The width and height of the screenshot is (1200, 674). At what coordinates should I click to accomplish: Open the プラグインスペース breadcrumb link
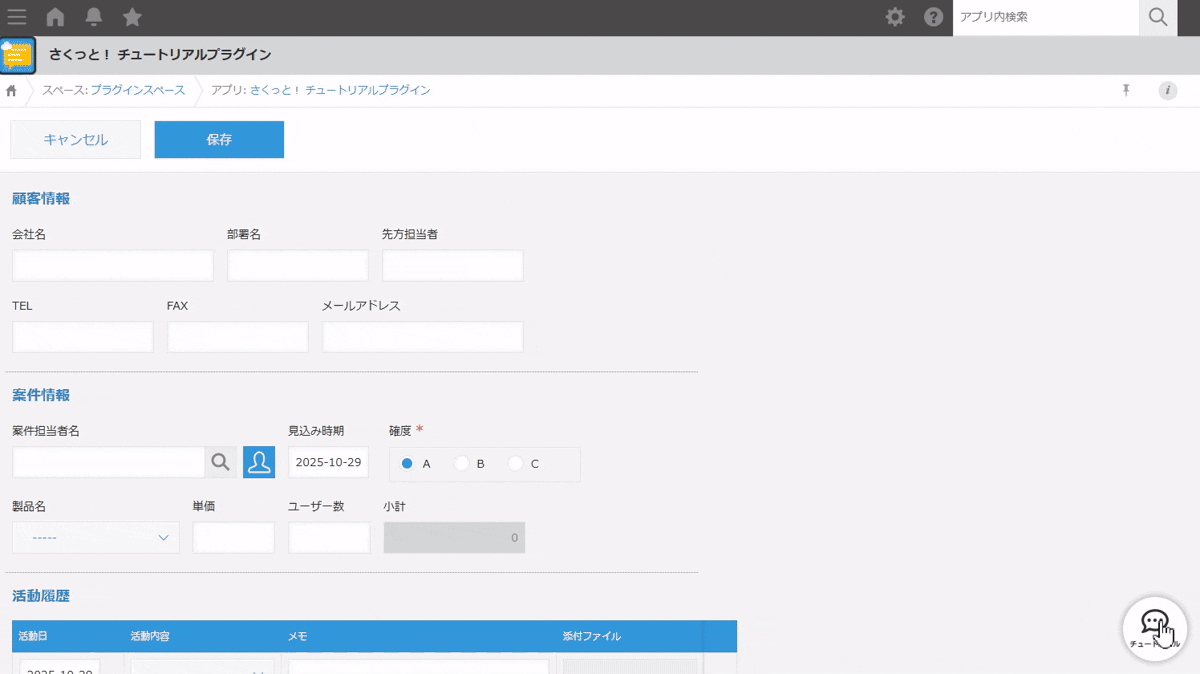(137, 90)
